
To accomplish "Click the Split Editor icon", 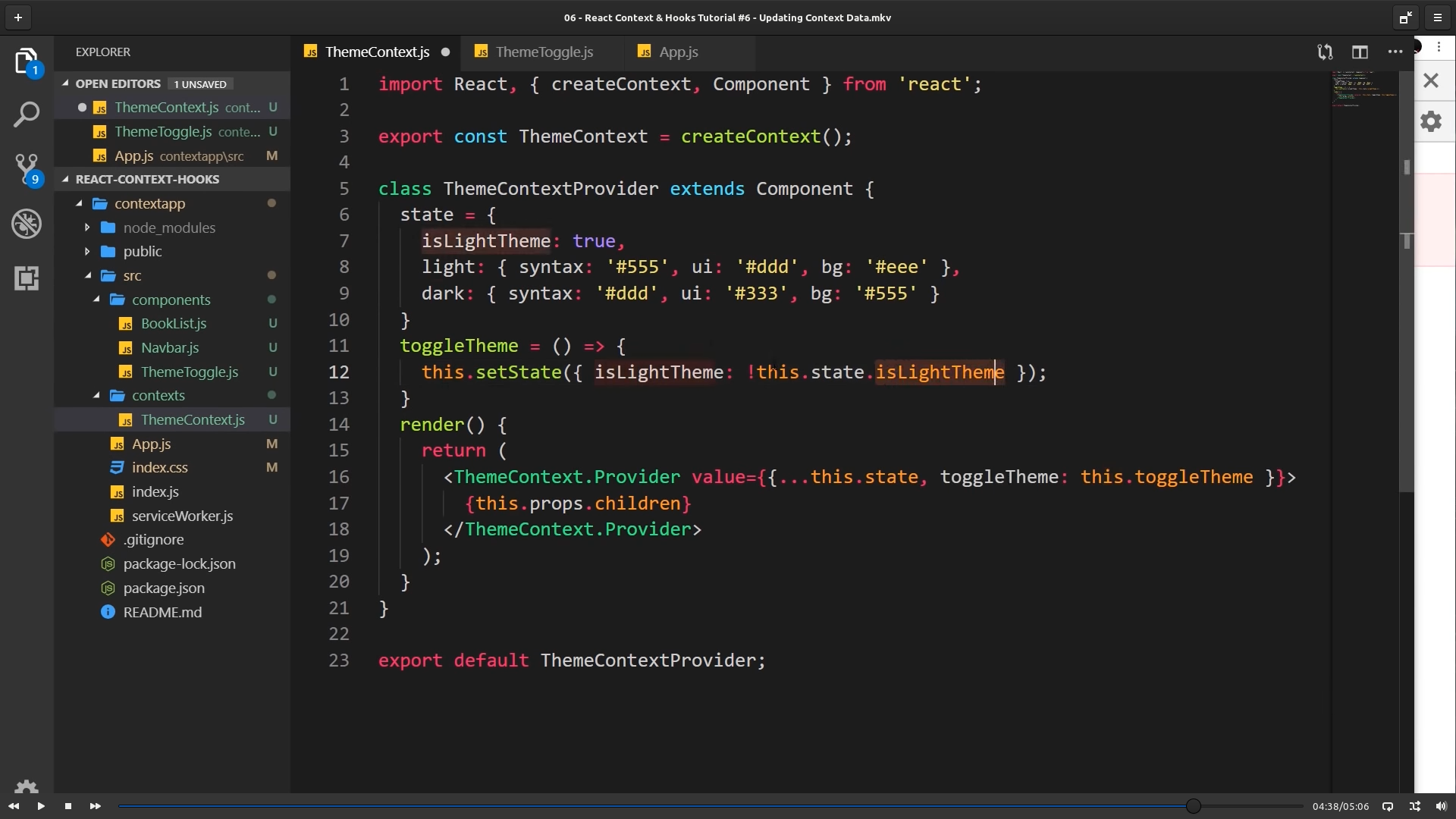I will [x=1360, y=52].
